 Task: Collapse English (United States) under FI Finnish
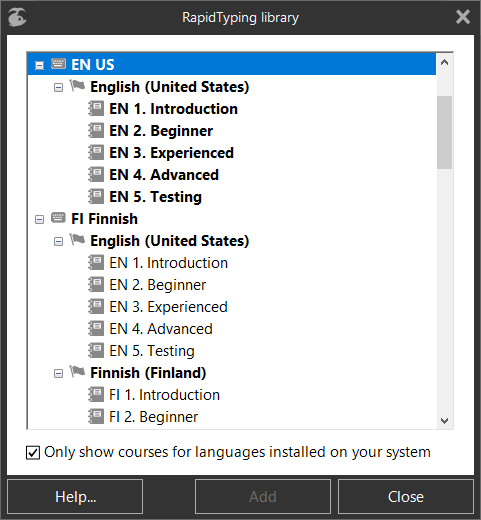(58, 241)
